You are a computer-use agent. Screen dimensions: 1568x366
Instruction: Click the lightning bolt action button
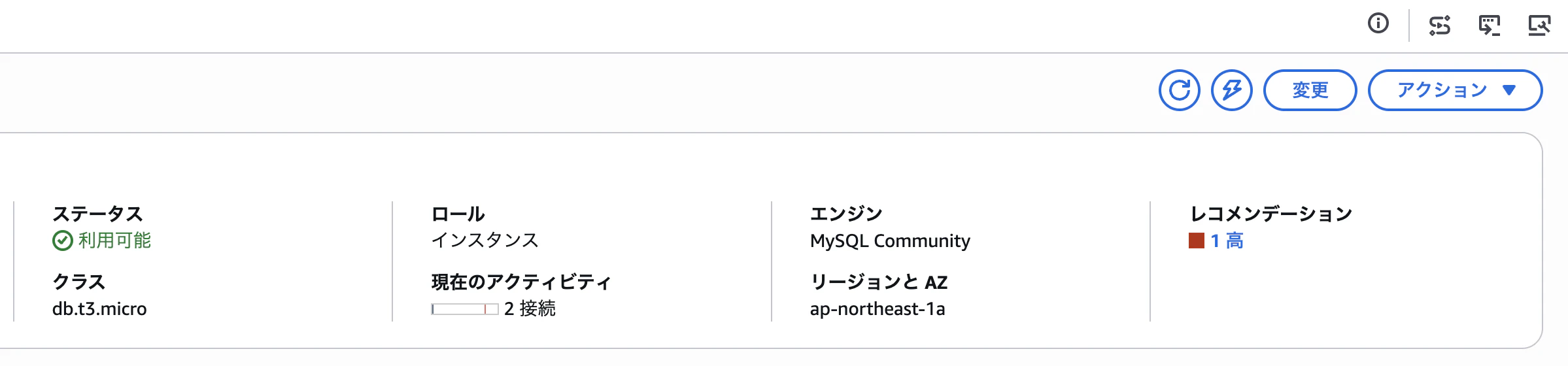pos(1232,90)
